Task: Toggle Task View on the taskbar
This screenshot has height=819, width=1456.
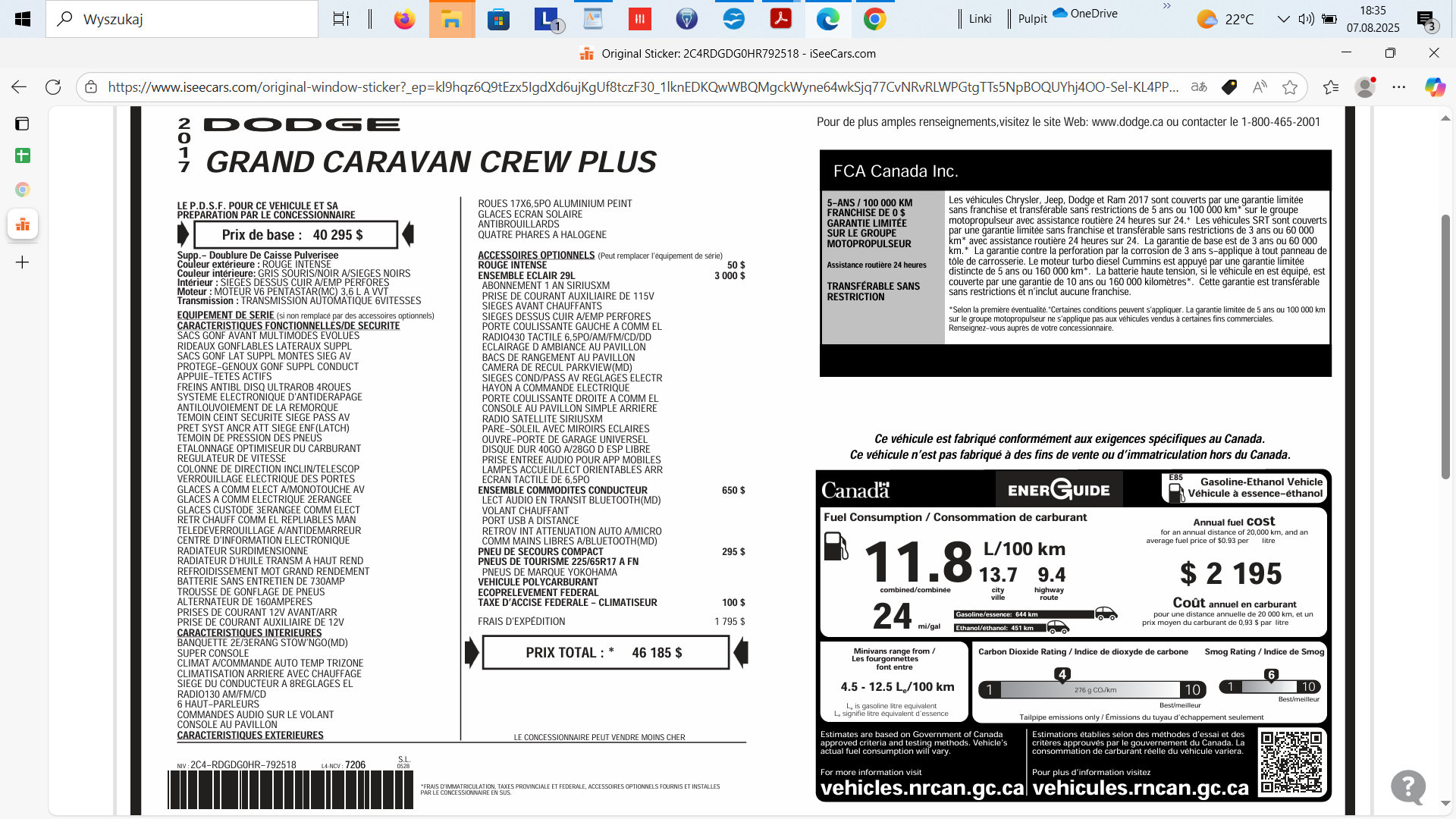Action: pos(341,19)
